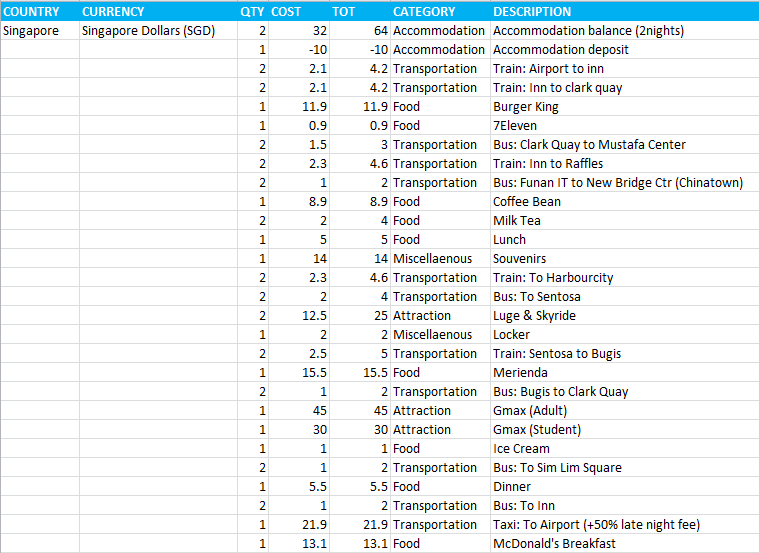759x553 pixels.
Task: Select the COUNTRY header cell
Action: pyautogui.click(x=40, y=11)
